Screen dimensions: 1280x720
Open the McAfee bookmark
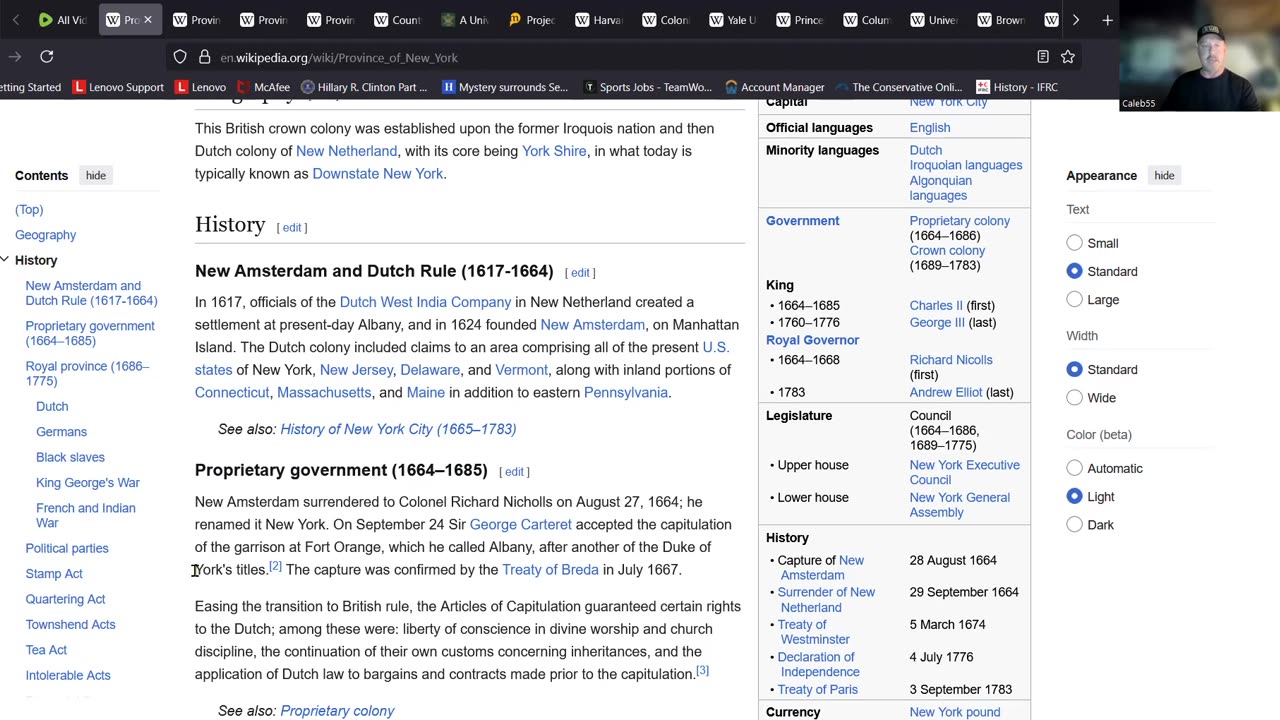tap(262, 87)
